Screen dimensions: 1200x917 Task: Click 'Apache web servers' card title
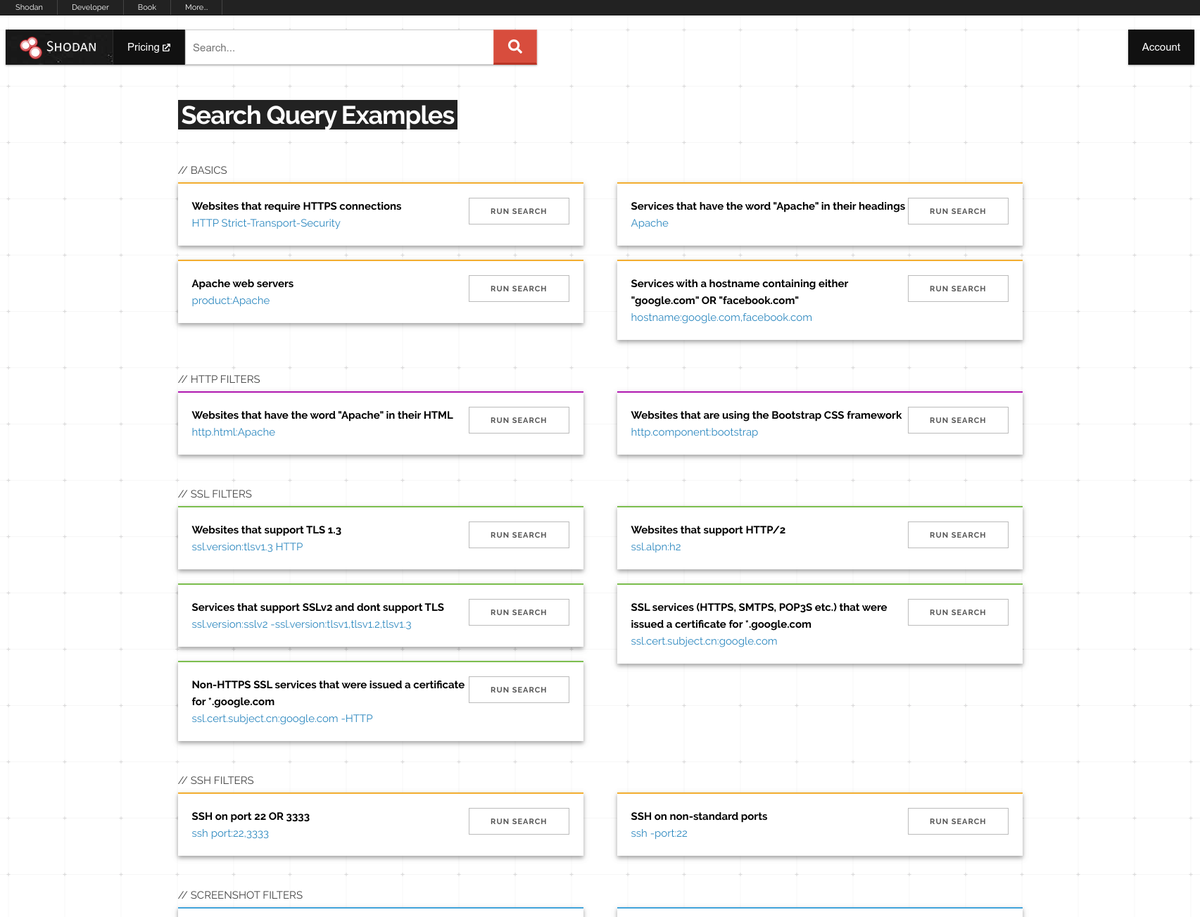point(243,283)
